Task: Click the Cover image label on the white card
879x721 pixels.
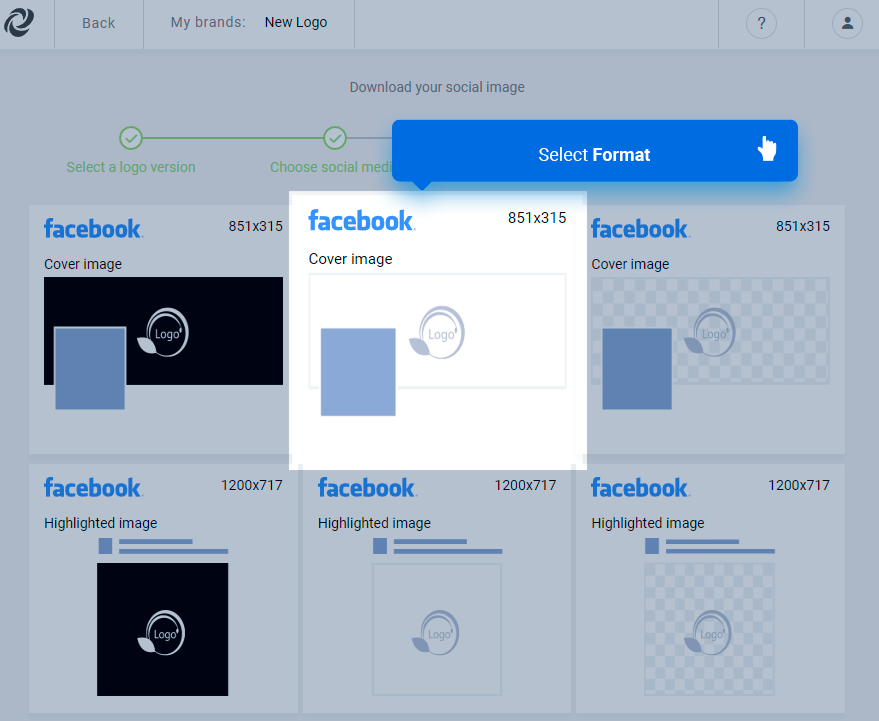Action: click(x=350, y=259)
